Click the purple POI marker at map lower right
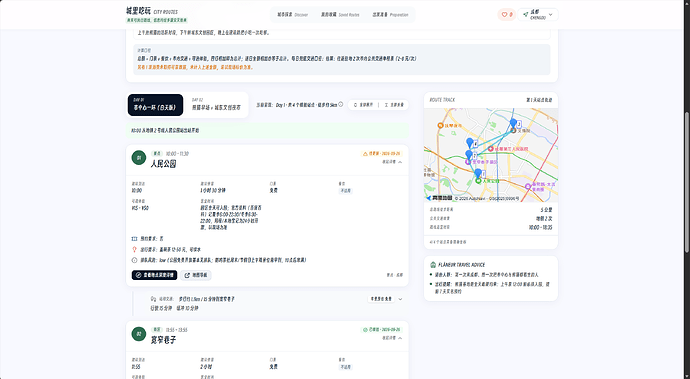 pos(528,187)
